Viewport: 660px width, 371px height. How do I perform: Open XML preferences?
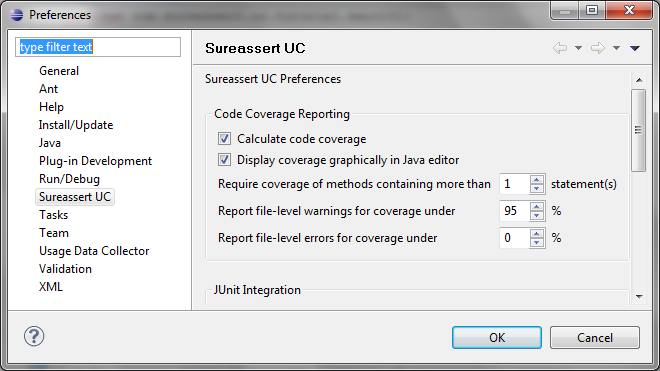[51, 287]
